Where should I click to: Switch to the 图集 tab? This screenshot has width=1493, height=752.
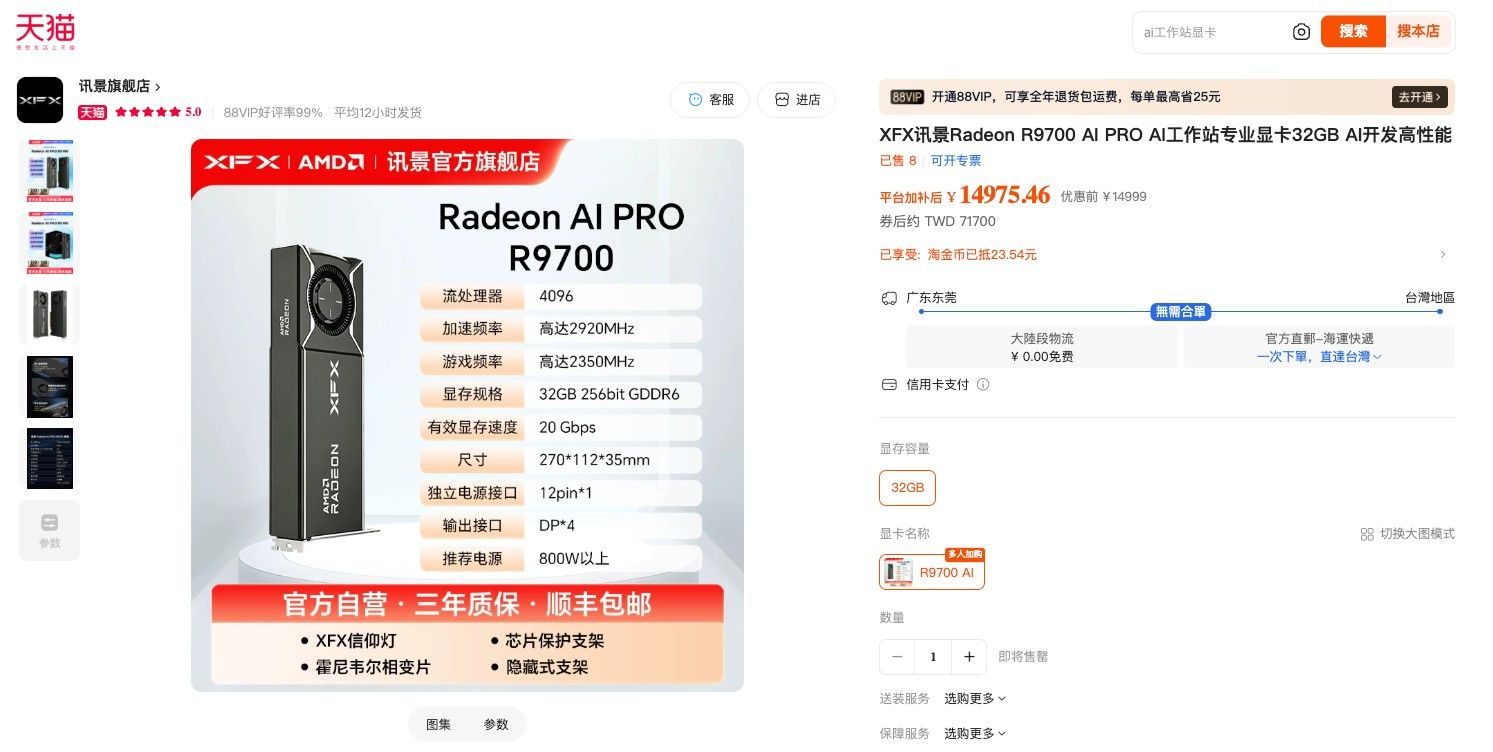coord(438,724)
